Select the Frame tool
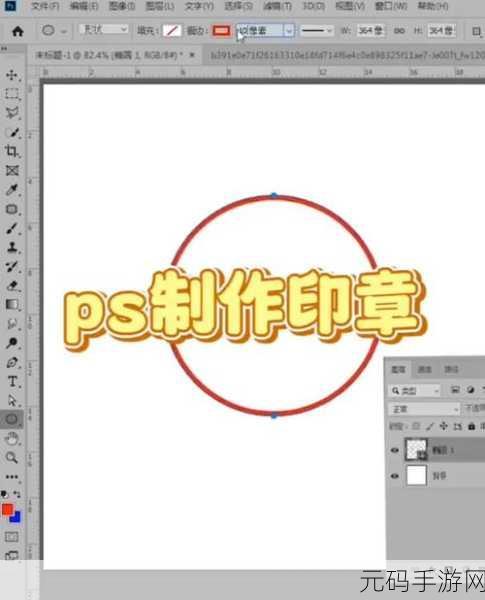The image size is (485, 600). tap(11, 170)
